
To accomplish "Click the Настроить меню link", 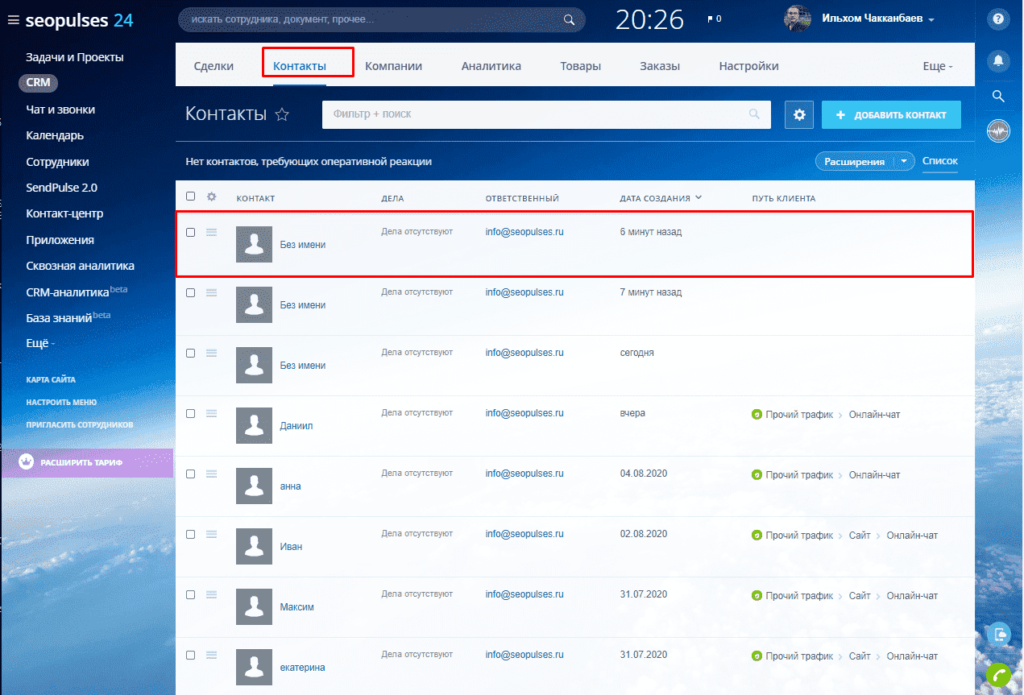I will pyautogui.click(x=61, y=402).
